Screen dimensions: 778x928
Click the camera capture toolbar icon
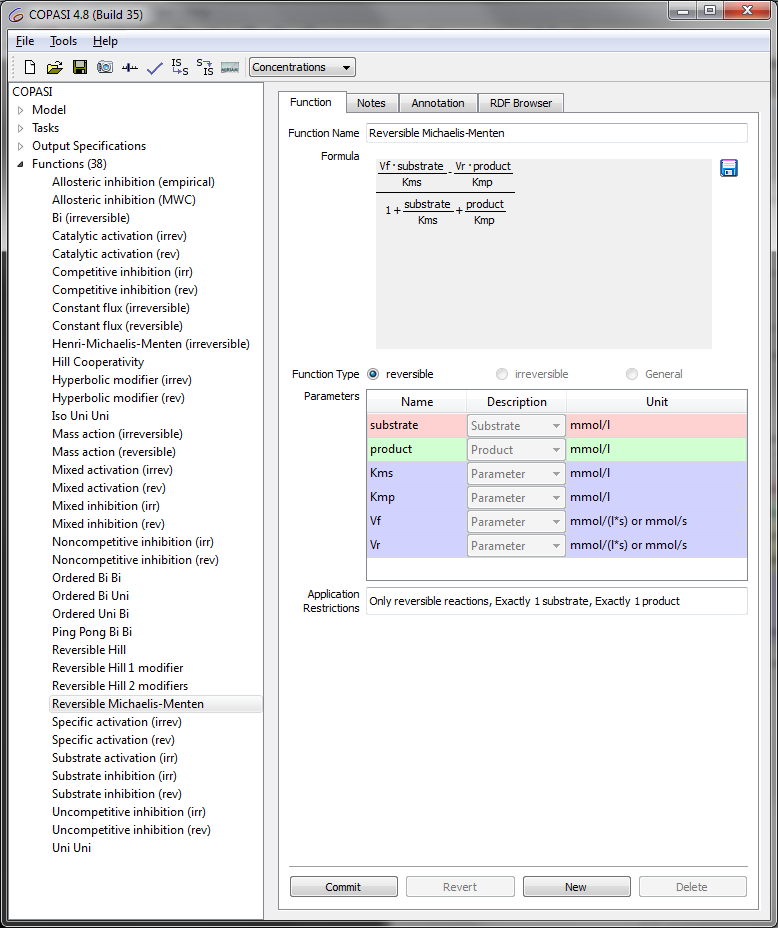tap(104, 67)
